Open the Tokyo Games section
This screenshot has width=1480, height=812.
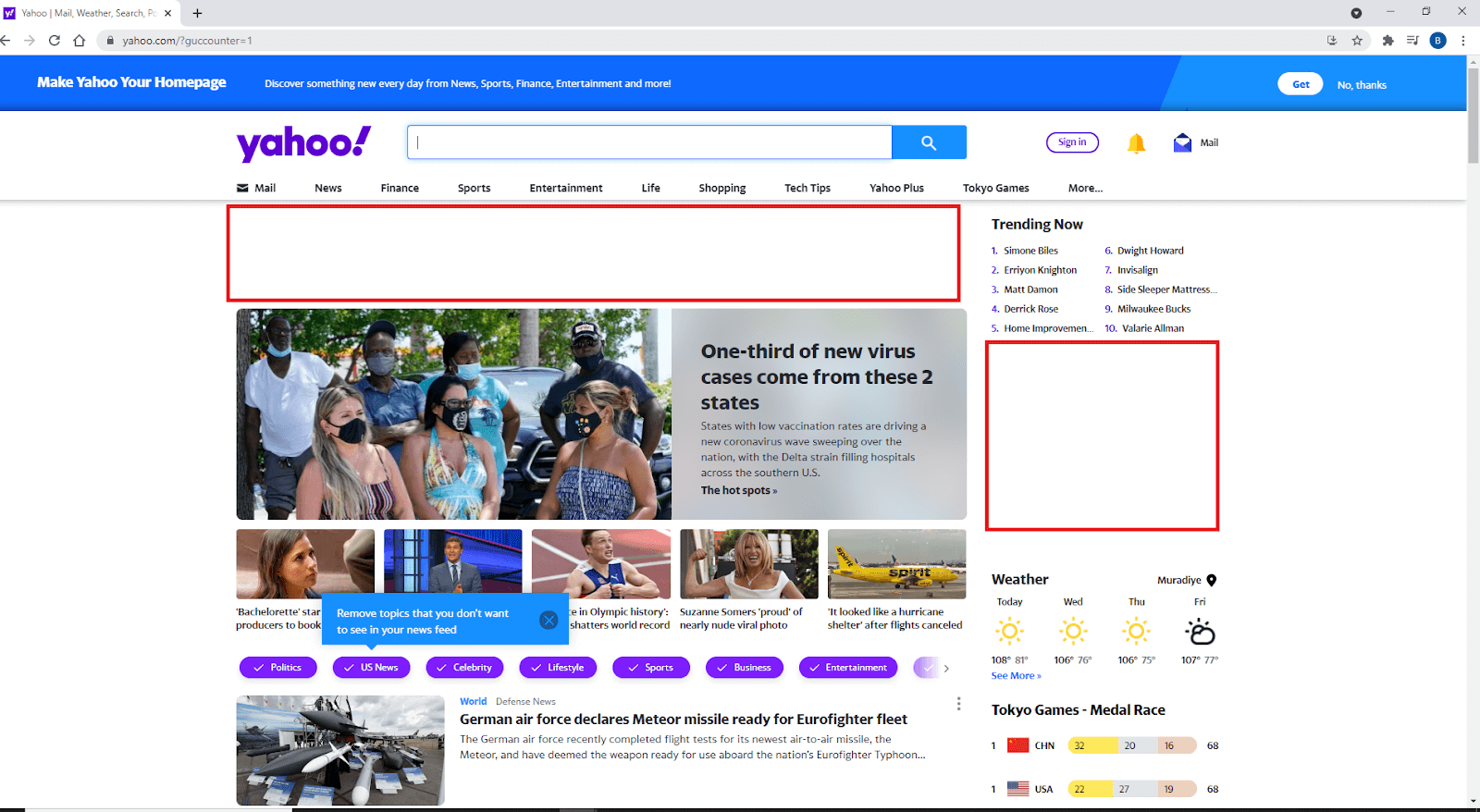pos(995,188)
